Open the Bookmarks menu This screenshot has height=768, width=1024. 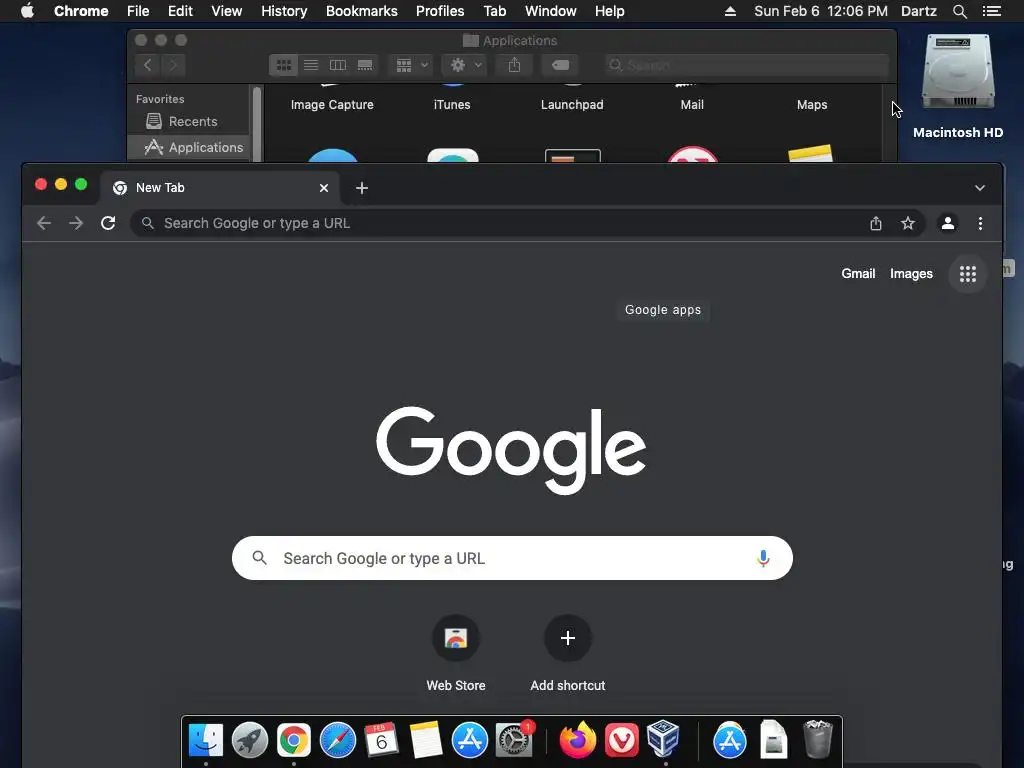(362, 11)
